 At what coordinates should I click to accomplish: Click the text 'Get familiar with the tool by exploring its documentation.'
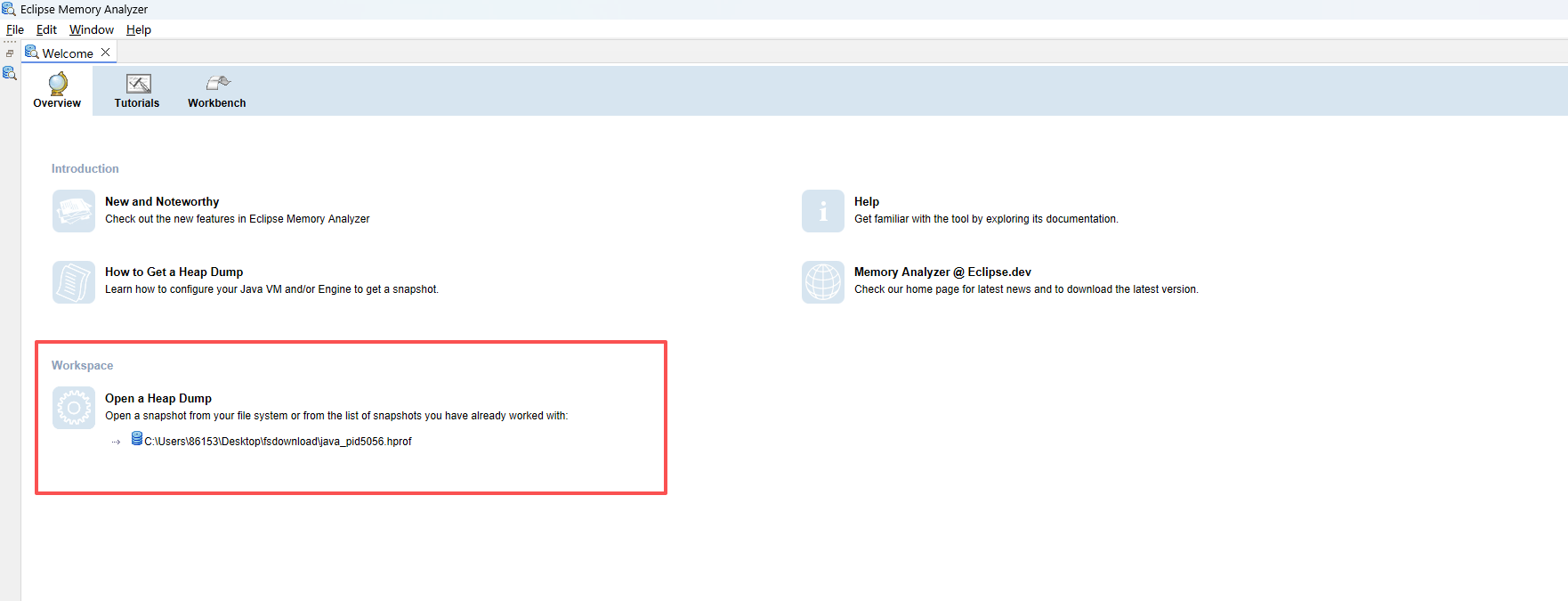tap(986, 219)
